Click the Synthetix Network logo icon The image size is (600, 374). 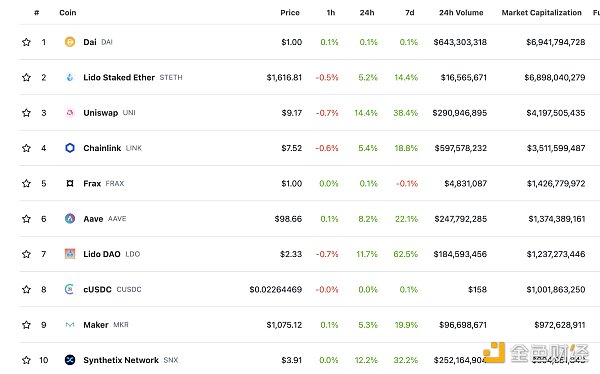[x=70, y=360]
